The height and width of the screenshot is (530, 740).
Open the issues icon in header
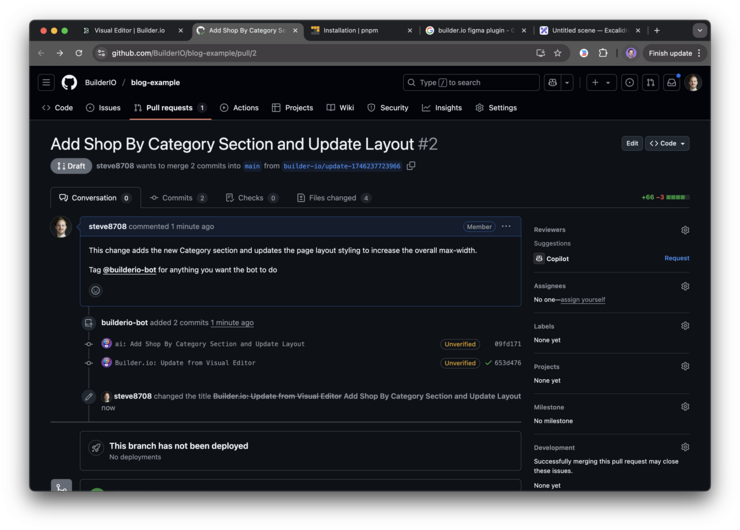[x=629, y=83]
